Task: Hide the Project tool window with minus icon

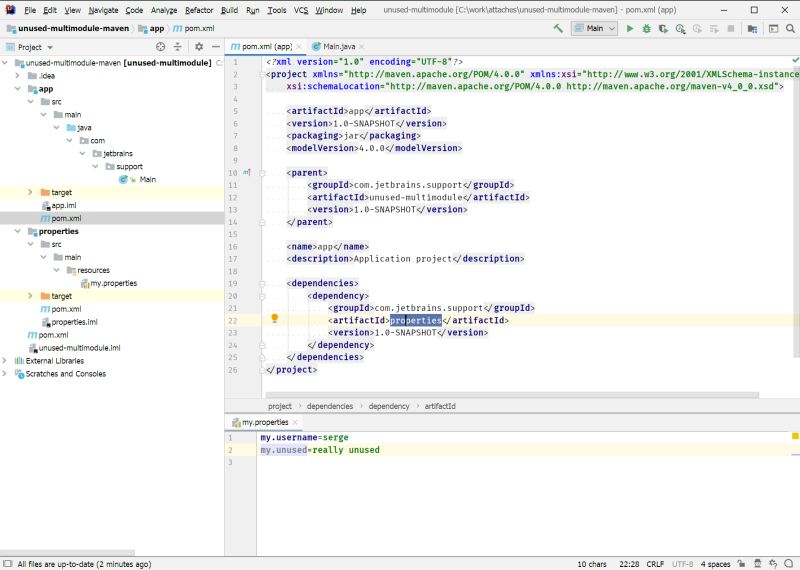Action: [x=216, y=47]
